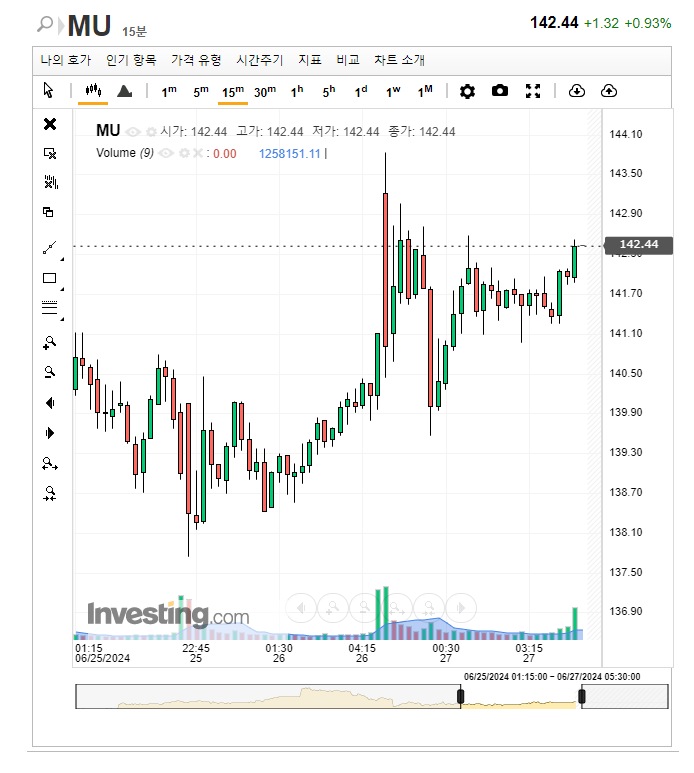
Task: Expand horizontal lines tool options arrow
Action: tap(62, 319)
